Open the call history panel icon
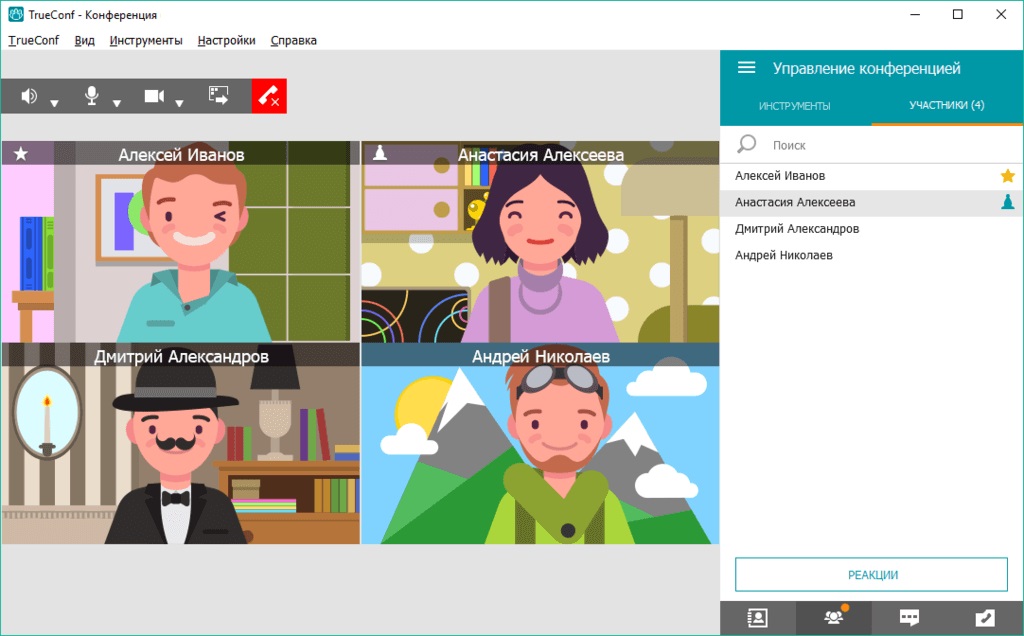1024x636 pixels. pyautogui.click(x=985, y=618)
